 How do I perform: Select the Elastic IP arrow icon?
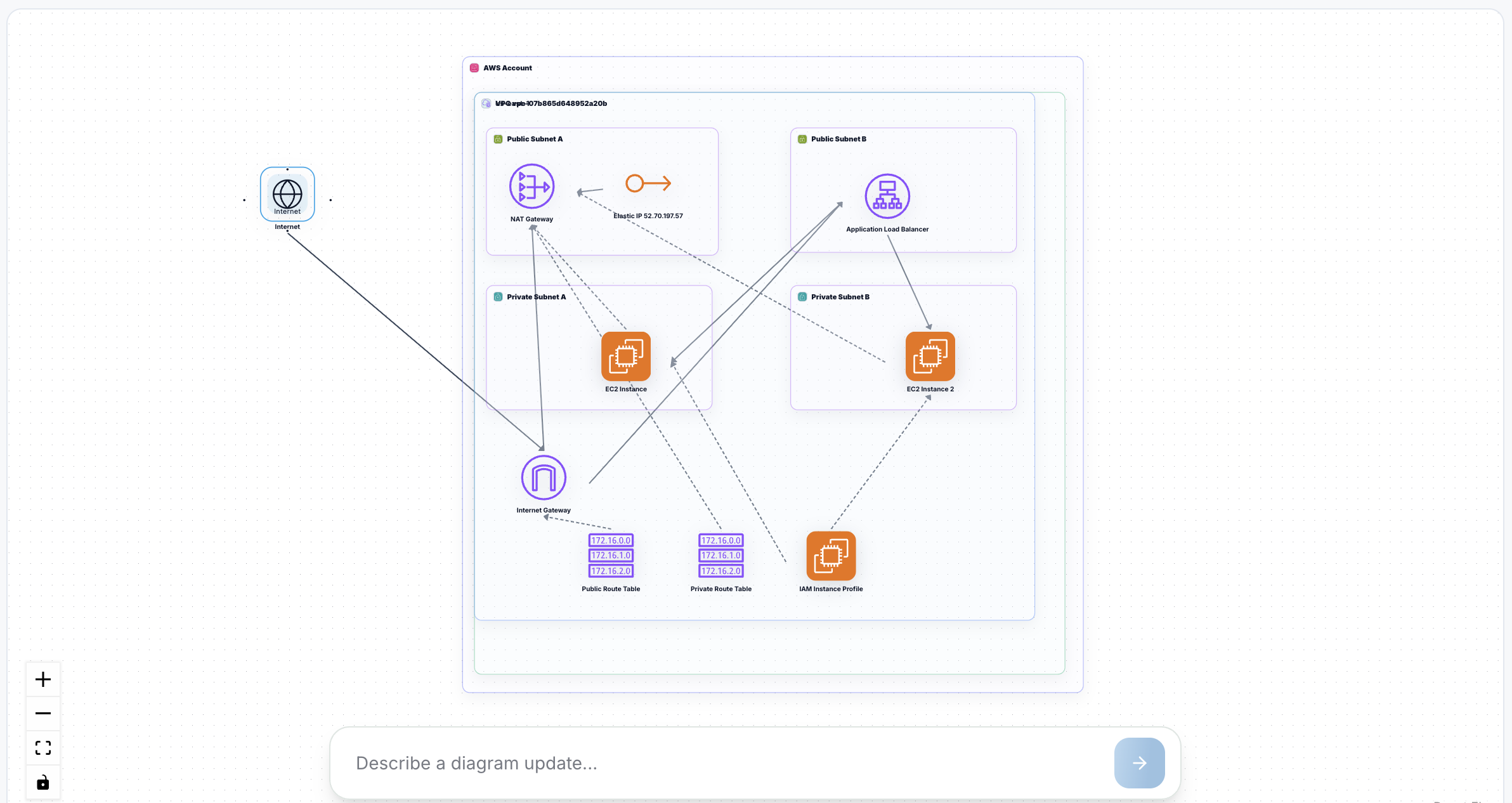(648, 183)
